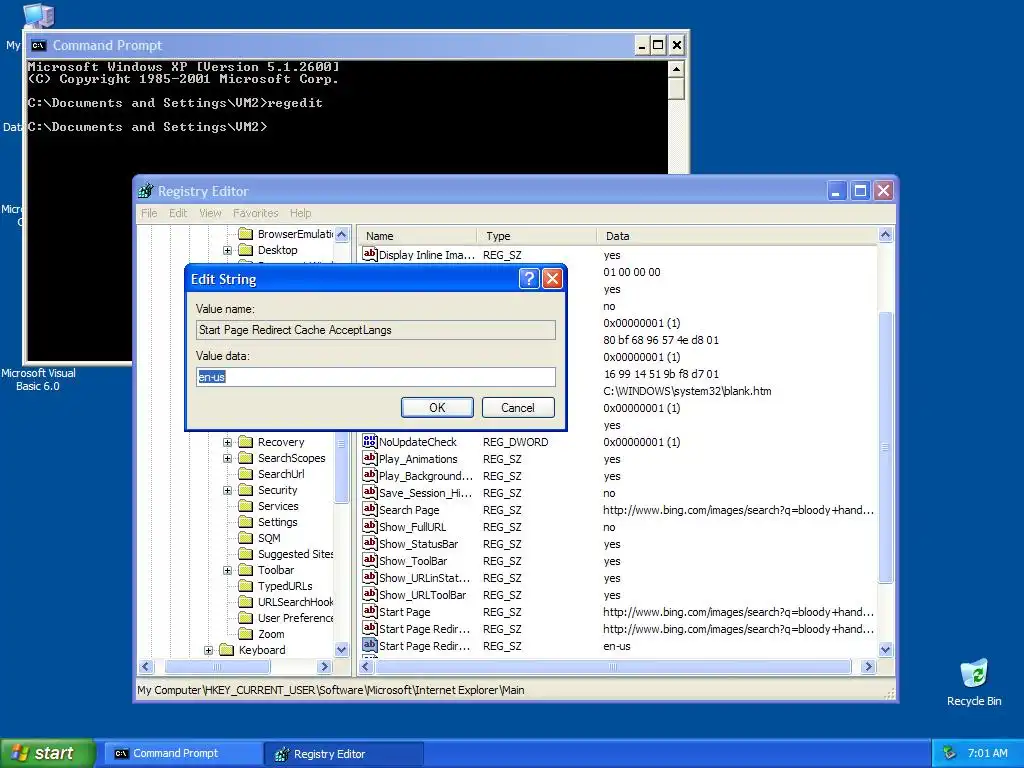Open the Edit menu in Registry Editor

click(178, 213)
